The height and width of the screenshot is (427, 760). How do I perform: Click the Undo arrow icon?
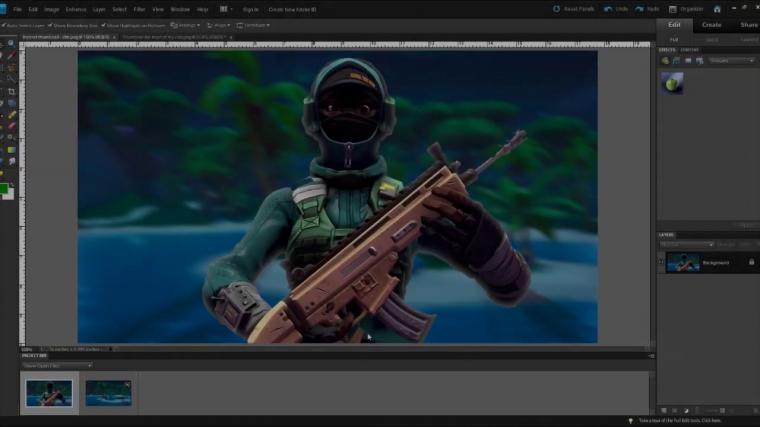pos(608,9)
